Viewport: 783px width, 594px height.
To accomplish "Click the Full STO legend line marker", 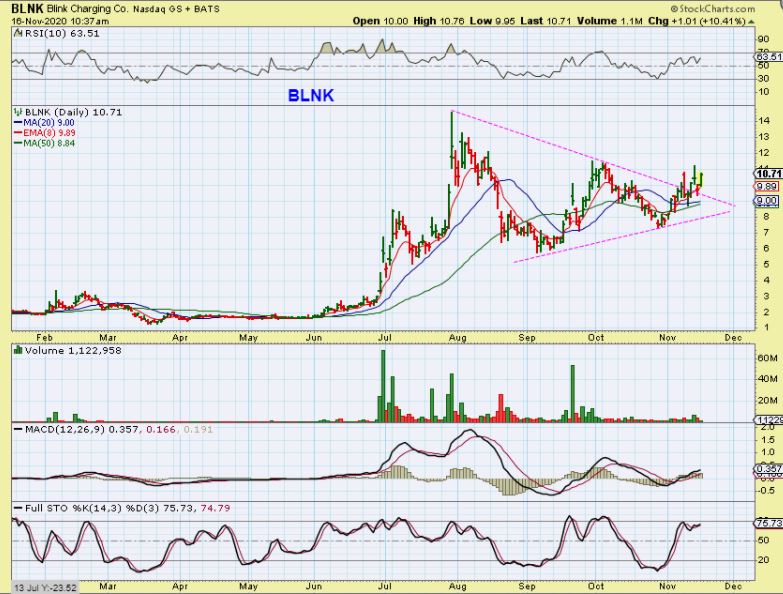I will [18, 508].
